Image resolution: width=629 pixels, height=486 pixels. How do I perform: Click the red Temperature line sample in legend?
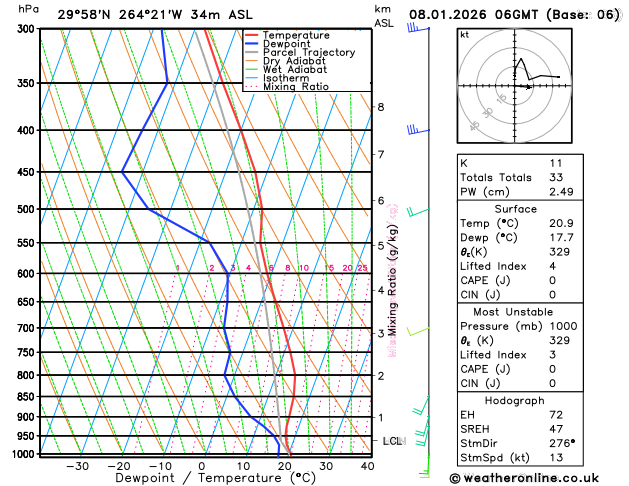point(252,35)
